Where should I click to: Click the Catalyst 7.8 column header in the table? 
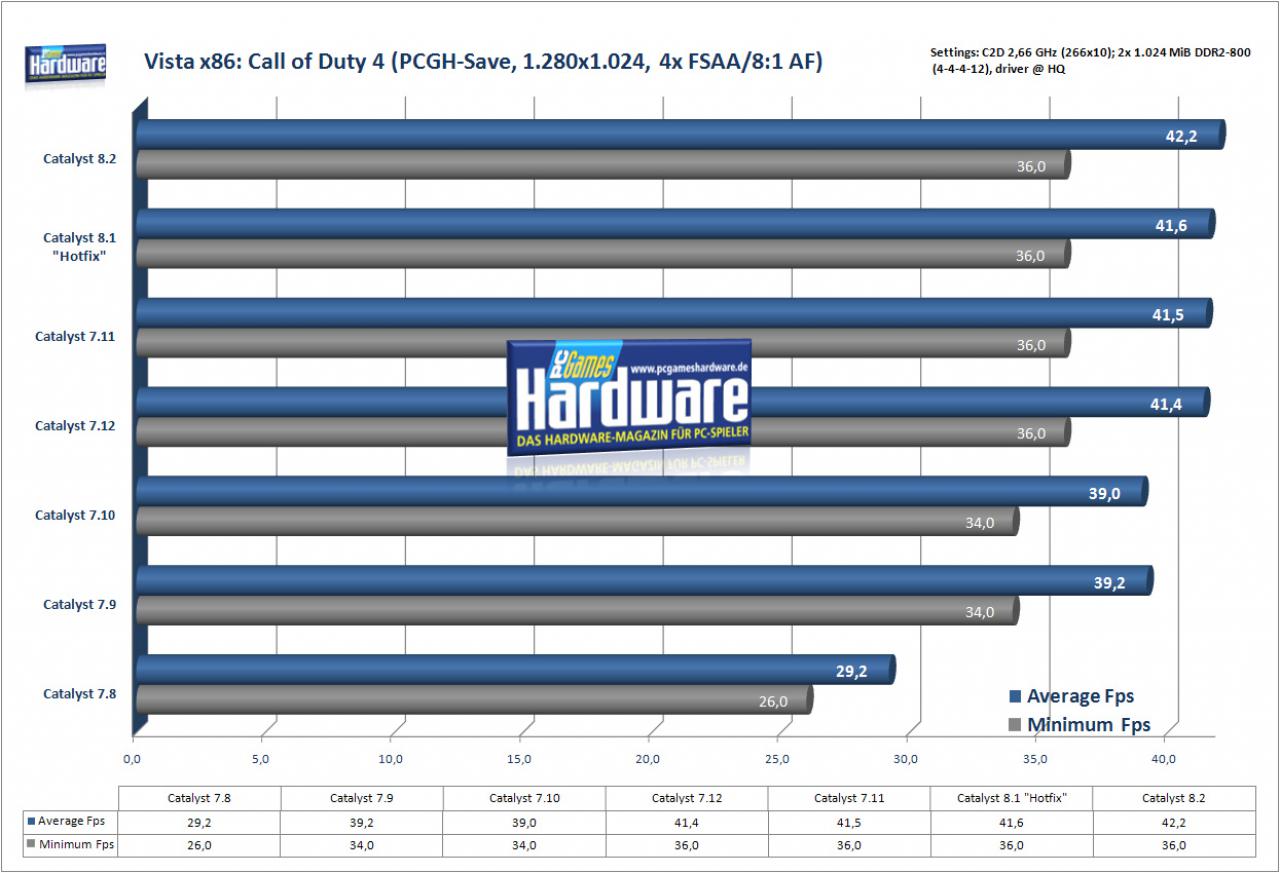pyautogui.click(x=200, y=798)
